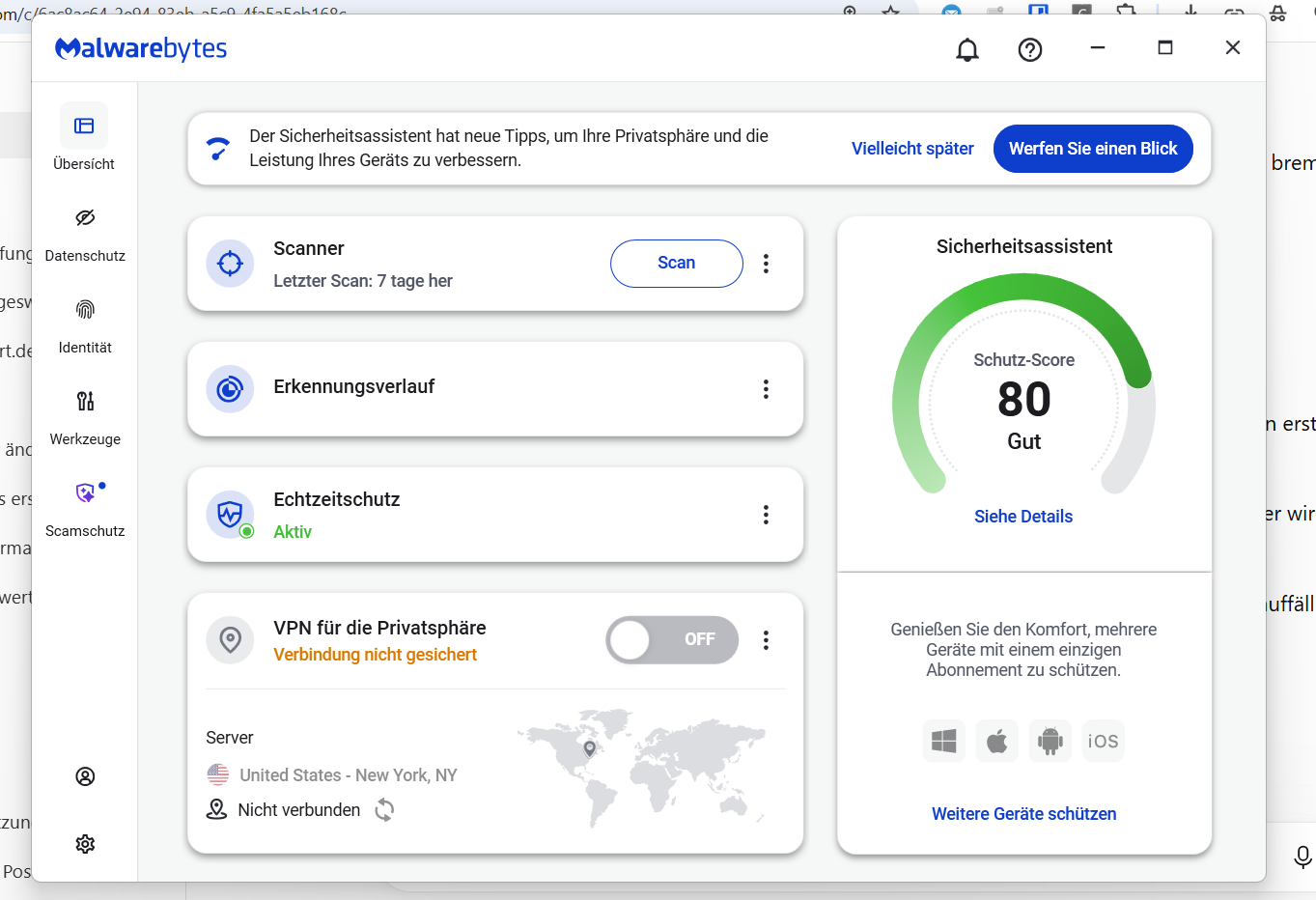Screen dimensions: 1316x900
Task: Select United States - New York server
Action: tap(332, 774)
